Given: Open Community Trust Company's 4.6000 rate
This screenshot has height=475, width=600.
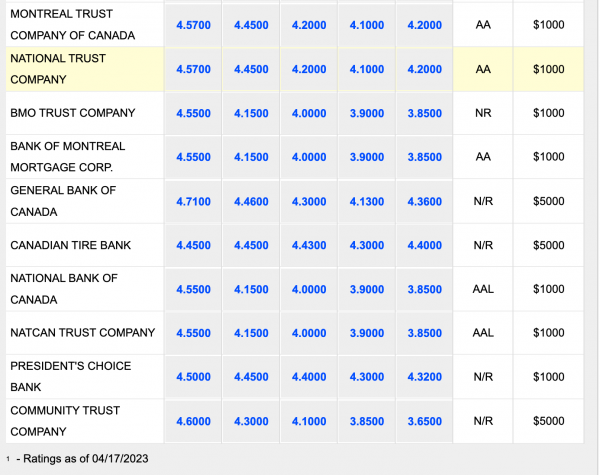Looking at the screenshot, I should coord(192,421).
